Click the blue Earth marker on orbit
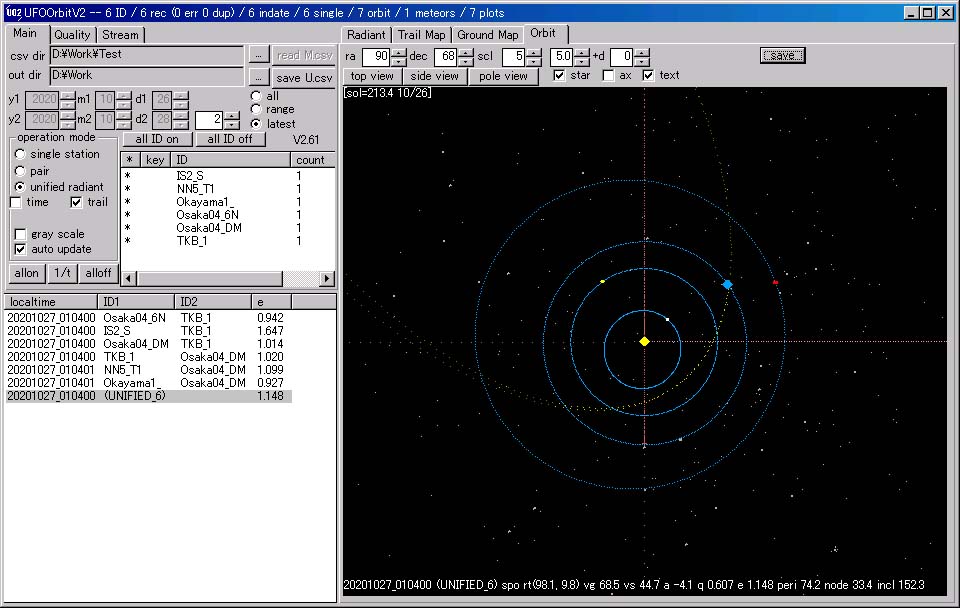 [727, 285]
